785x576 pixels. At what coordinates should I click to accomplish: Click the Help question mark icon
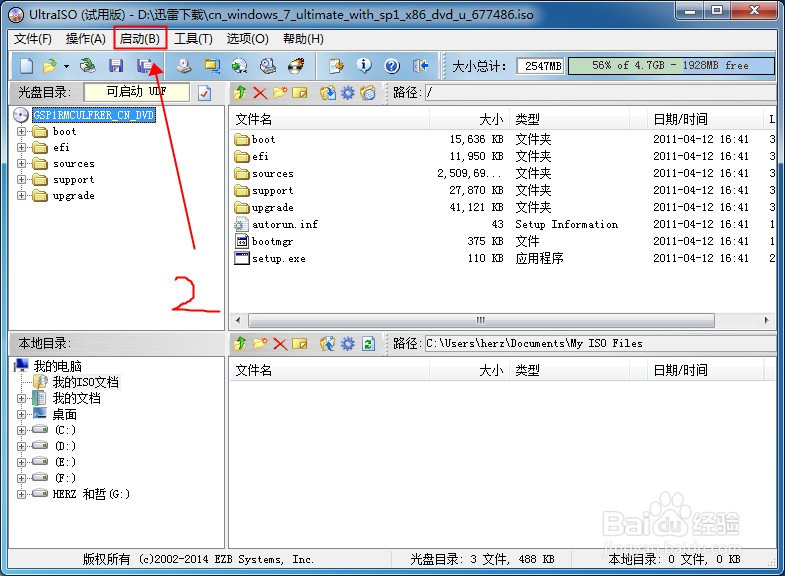tap(392, 66)
